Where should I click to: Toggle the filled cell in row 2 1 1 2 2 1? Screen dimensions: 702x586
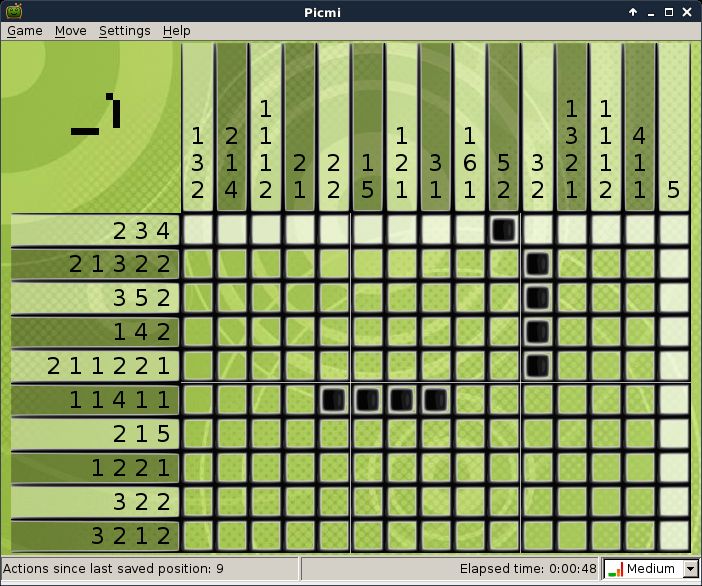pos(537,366)
